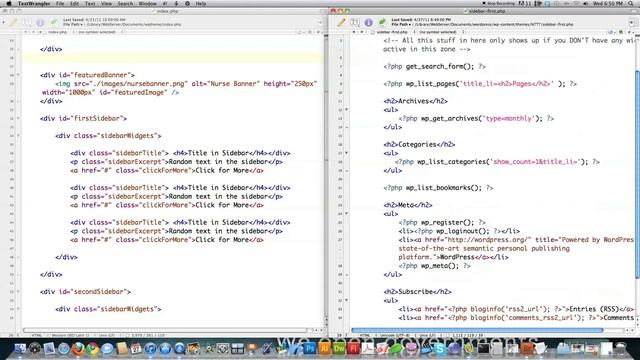
Task: Open Adobe Acrobat from the Dock
Action: pos(367,349)
